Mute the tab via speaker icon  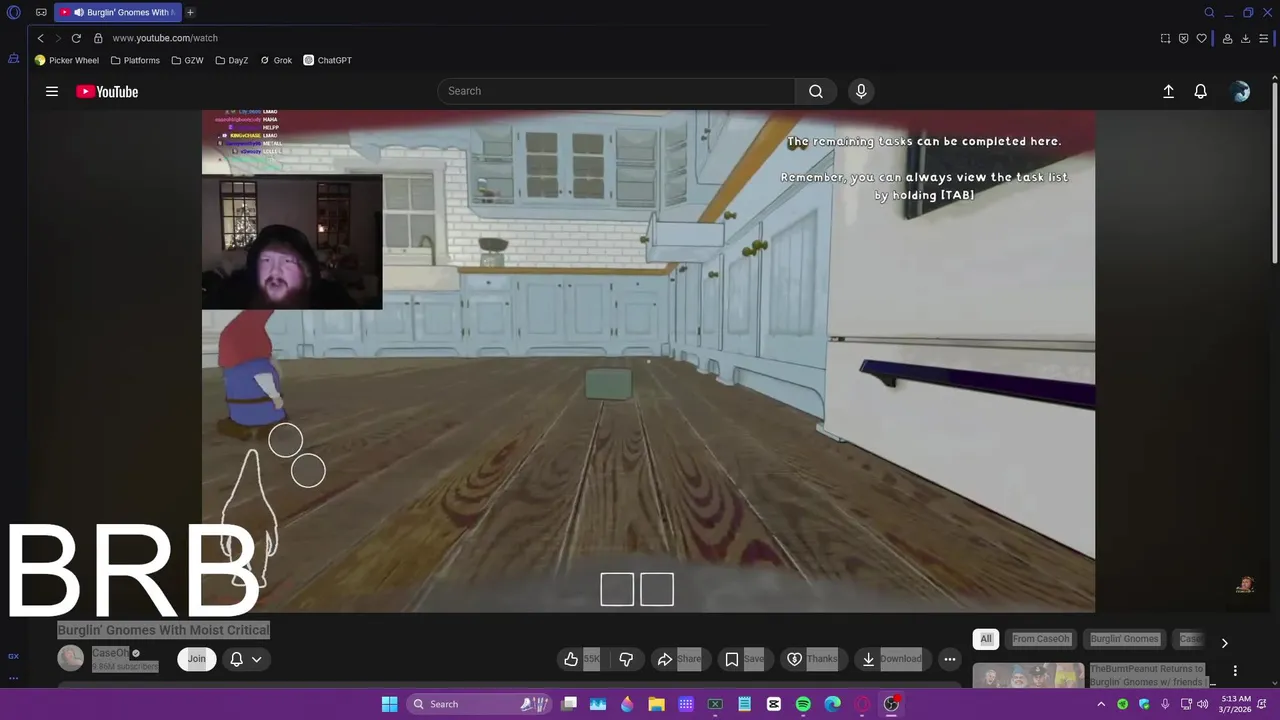point(79,13)
